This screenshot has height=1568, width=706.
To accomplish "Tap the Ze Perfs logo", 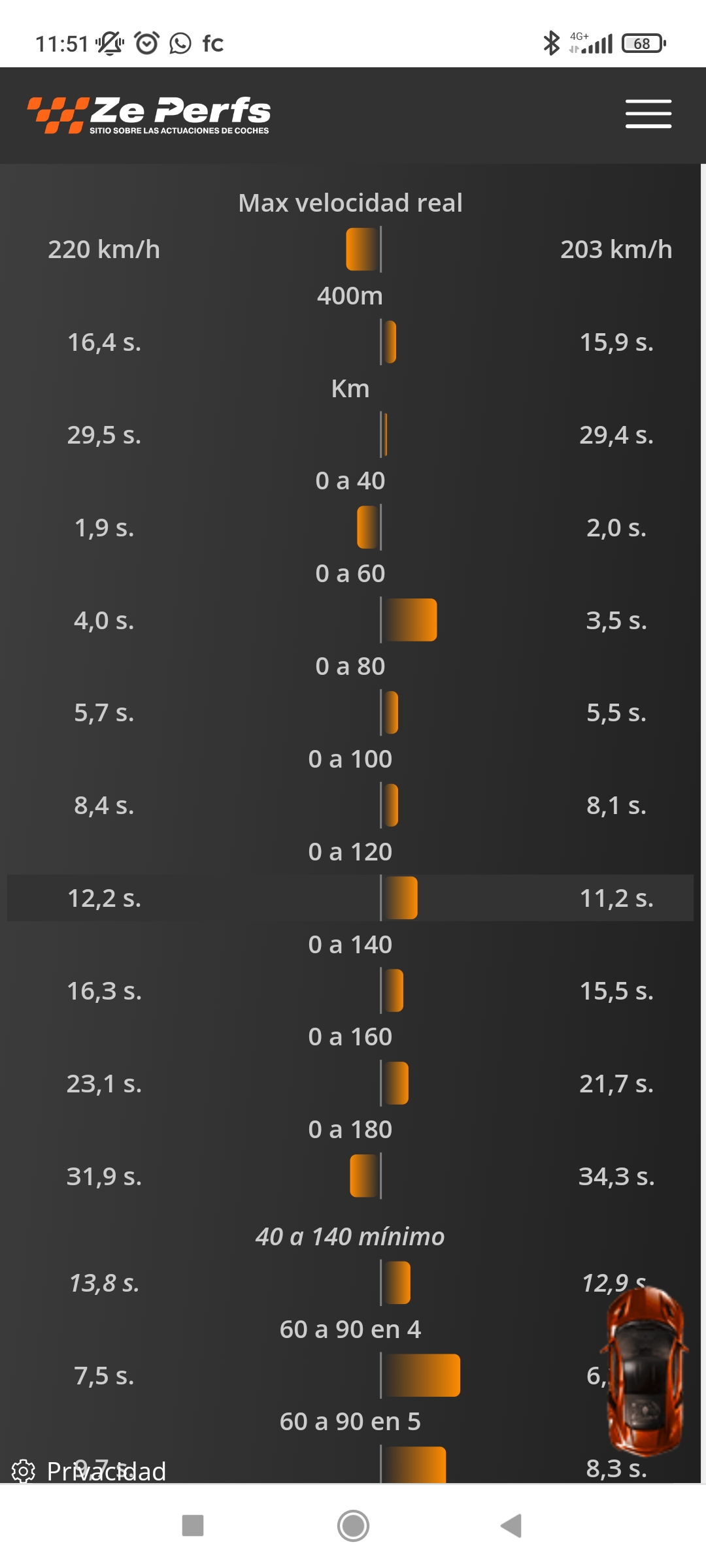I will pos(149,115).
